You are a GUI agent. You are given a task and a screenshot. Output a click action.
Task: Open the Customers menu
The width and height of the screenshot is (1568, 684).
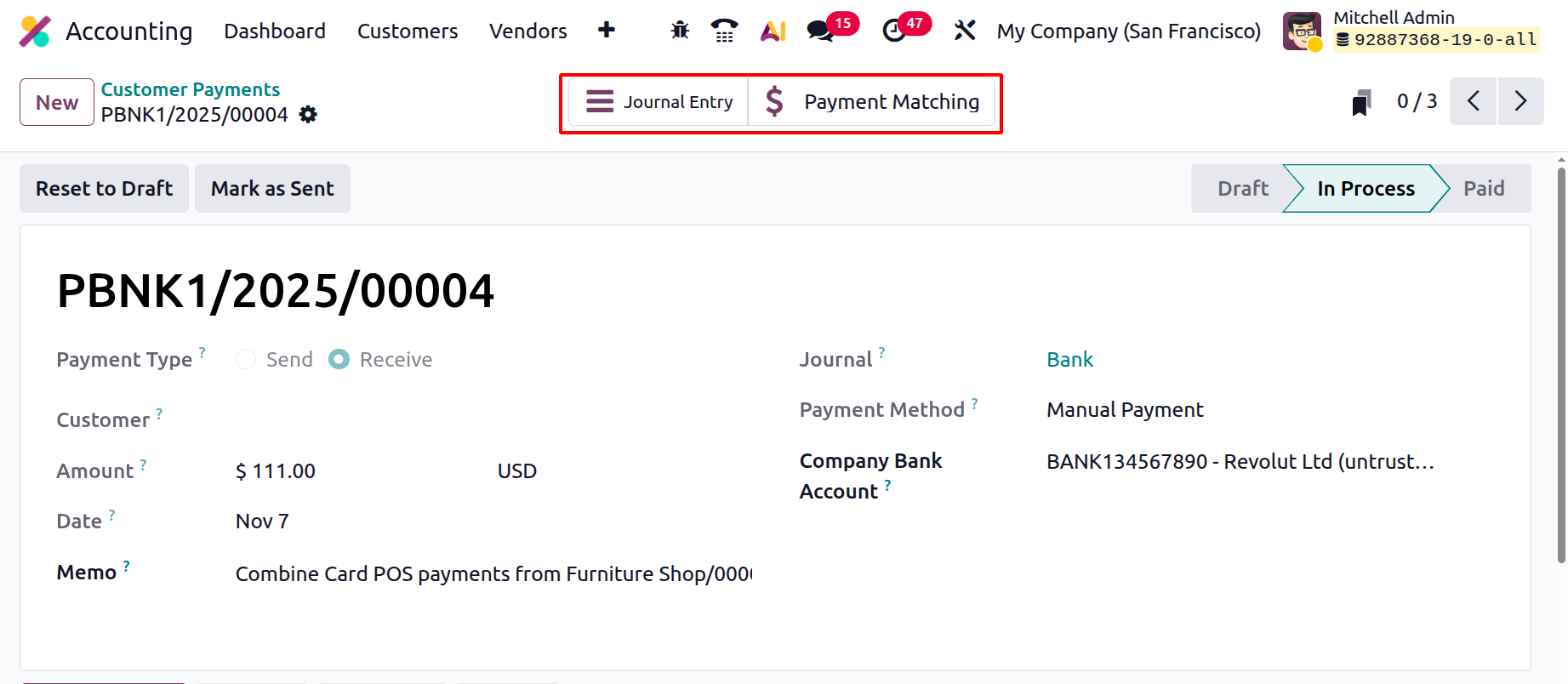pyautogui.click(x=408, y=31)
